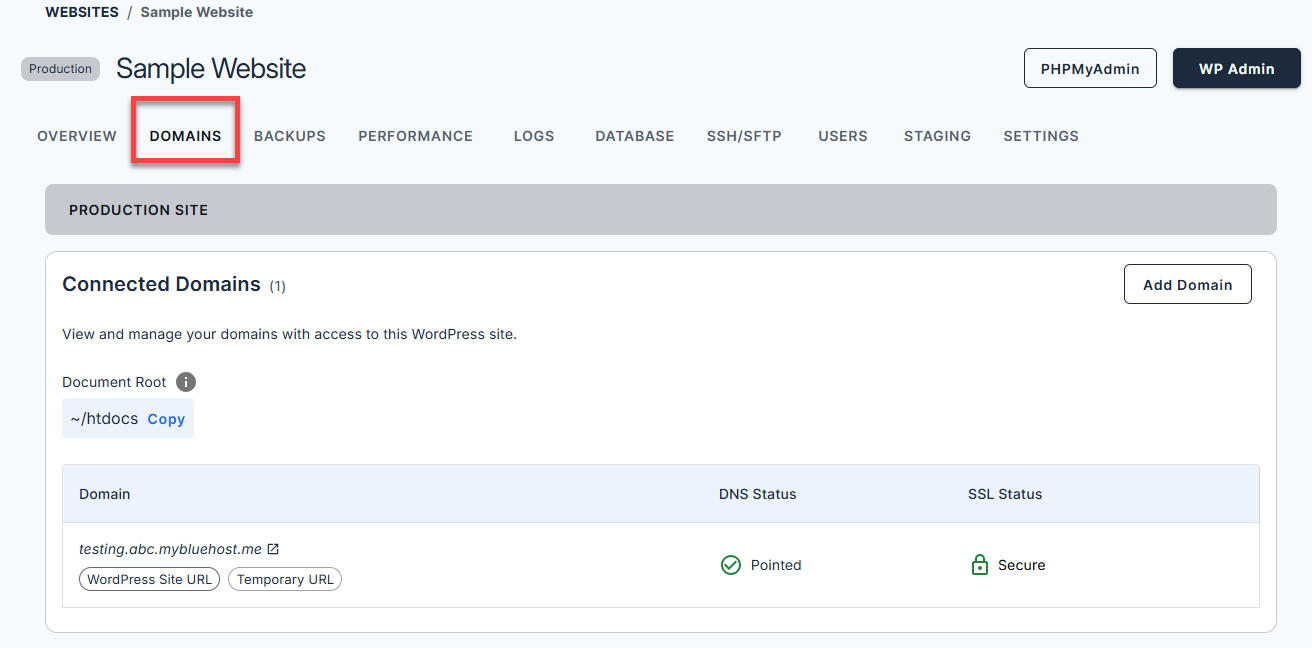This screenshot has width=1312, height=648.
Task: Navigate back via the WEBSITES breadcrumb
Action: (82, 12)
